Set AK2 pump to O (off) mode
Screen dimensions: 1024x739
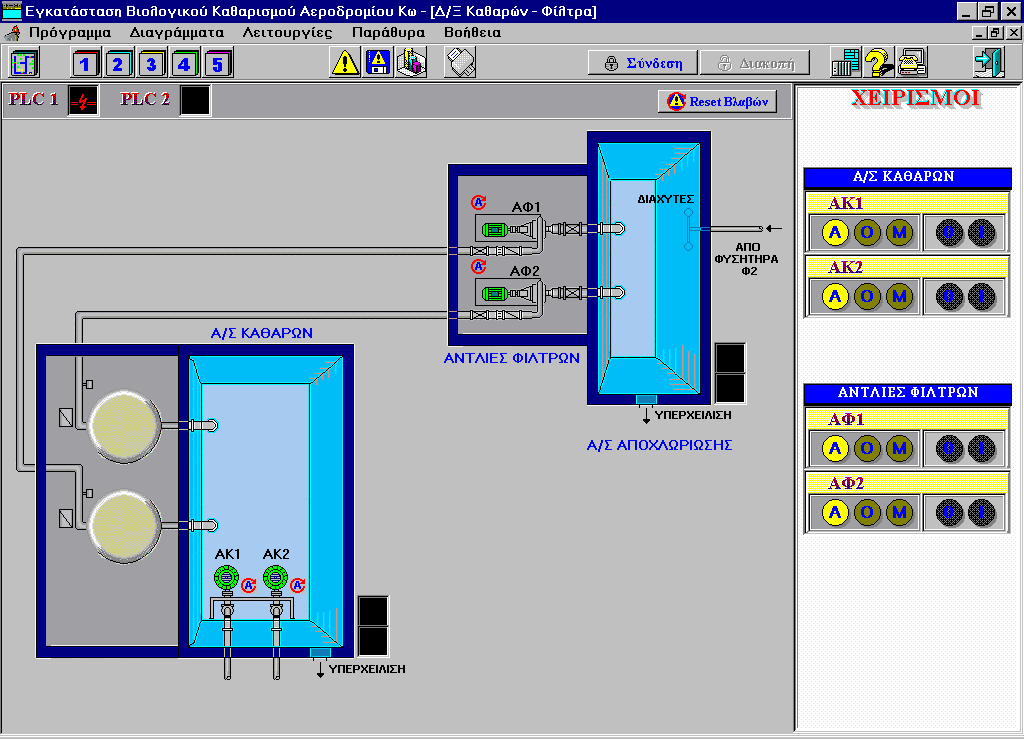[x=867, y=297]
